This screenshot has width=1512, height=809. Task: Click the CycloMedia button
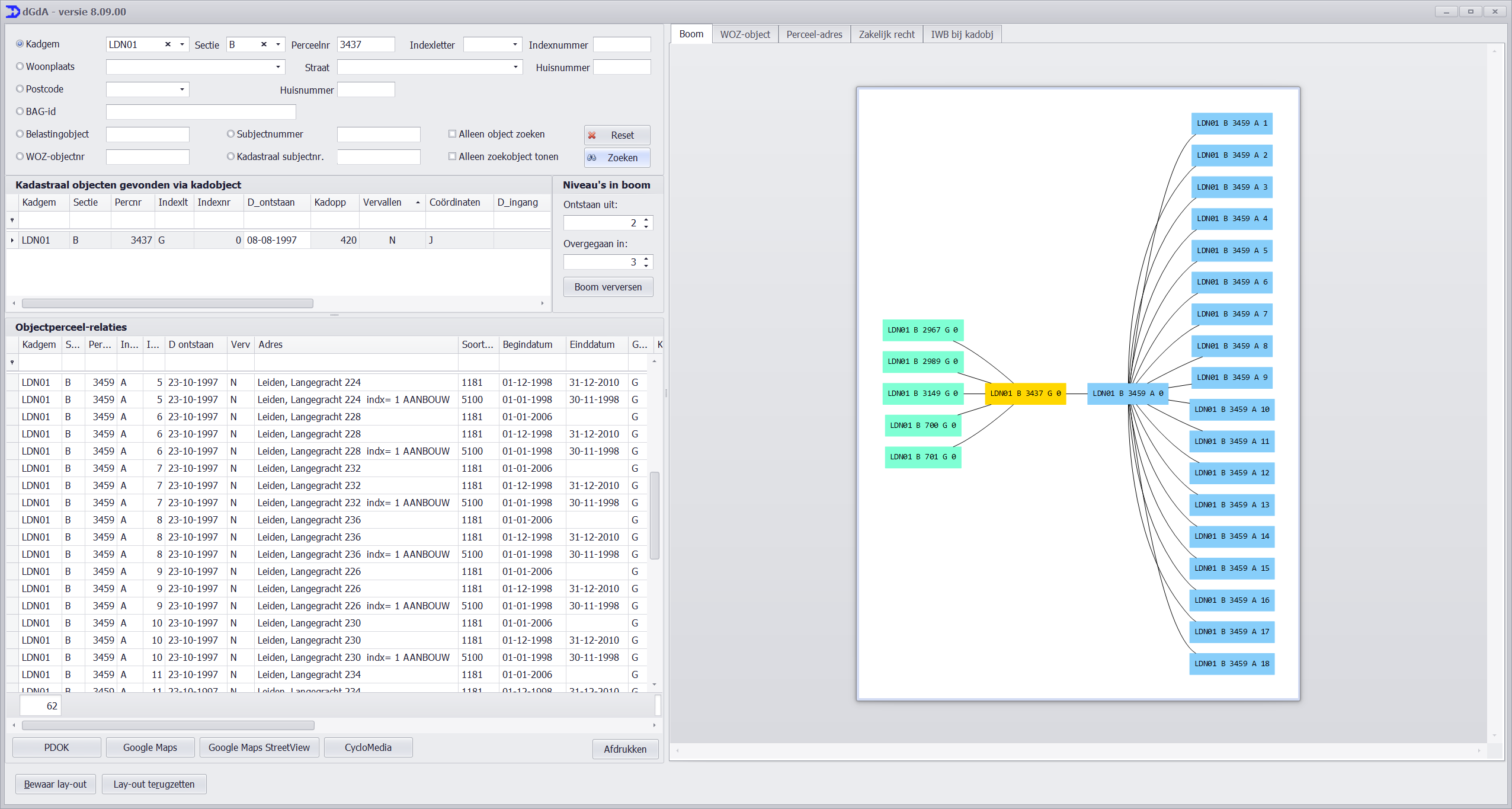pyautogui.click(x=368, y=747)
